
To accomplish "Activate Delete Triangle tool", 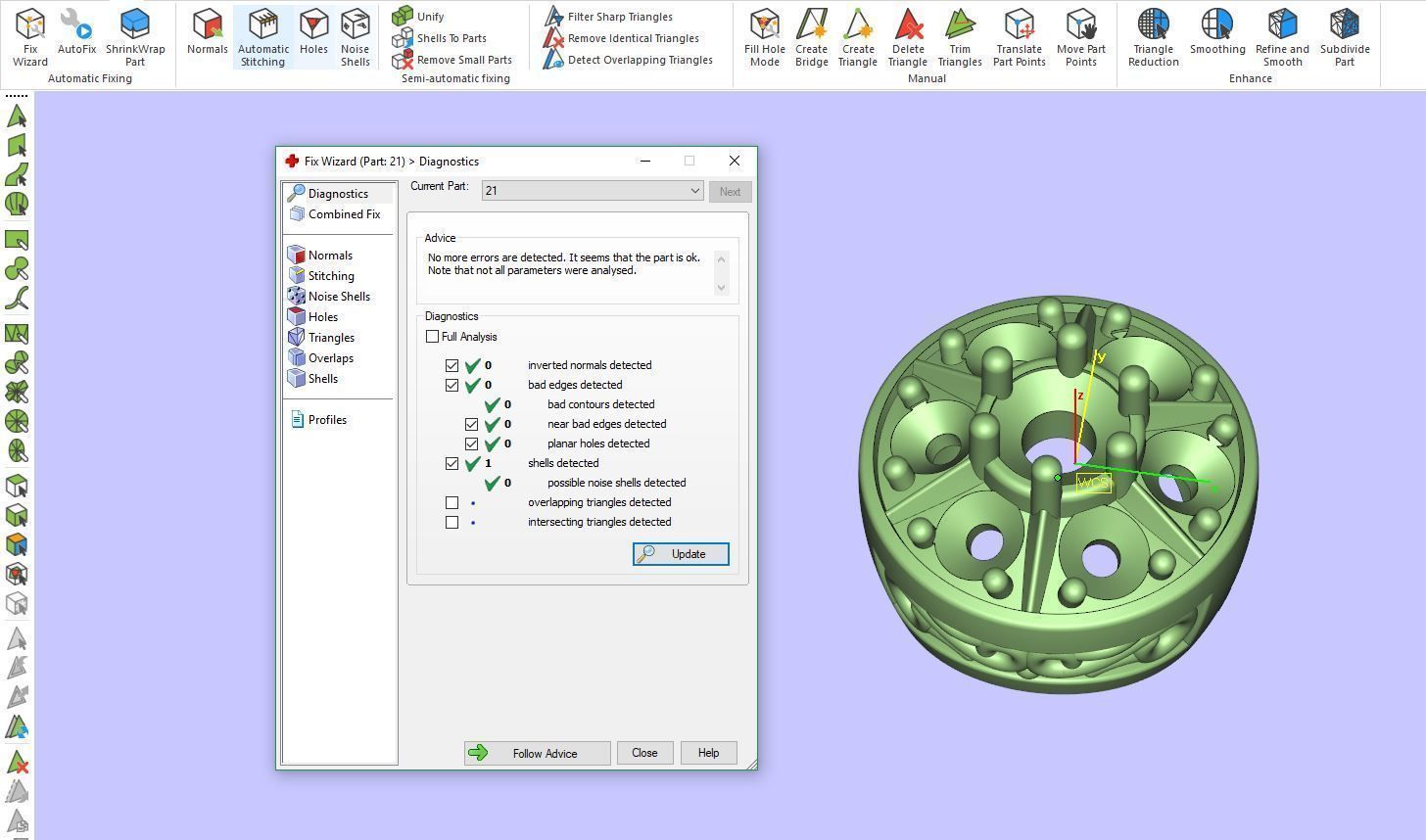I will click(908, 37).
